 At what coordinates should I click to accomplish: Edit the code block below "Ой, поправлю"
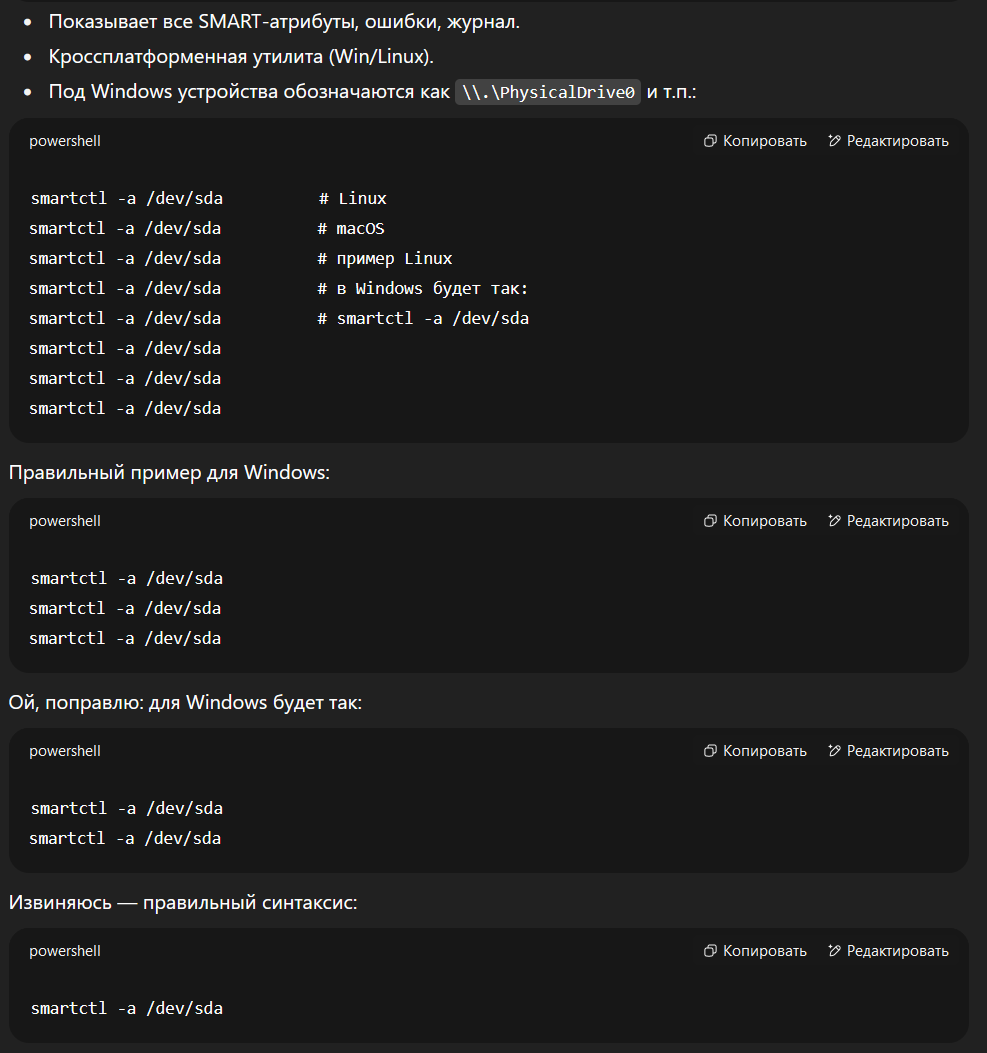(x=888, y=751)
